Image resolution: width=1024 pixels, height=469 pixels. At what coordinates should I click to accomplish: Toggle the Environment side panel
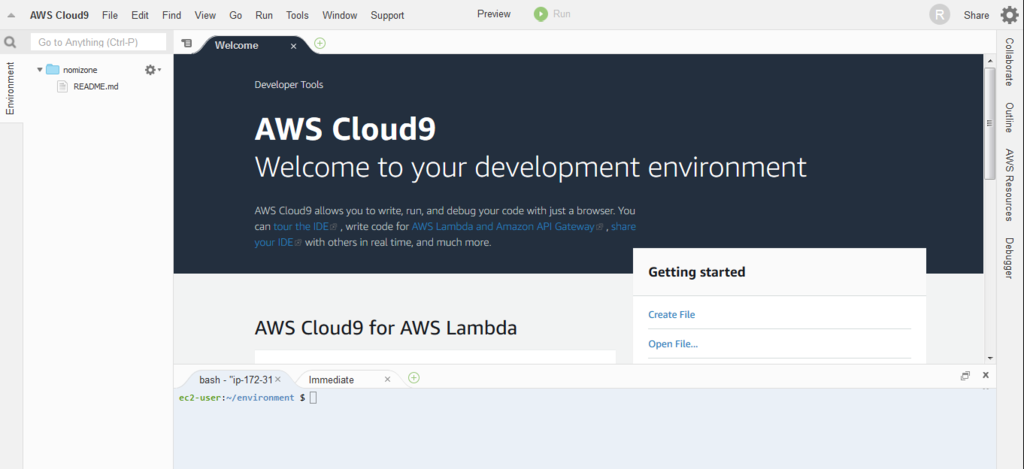(x=10, y=88)
